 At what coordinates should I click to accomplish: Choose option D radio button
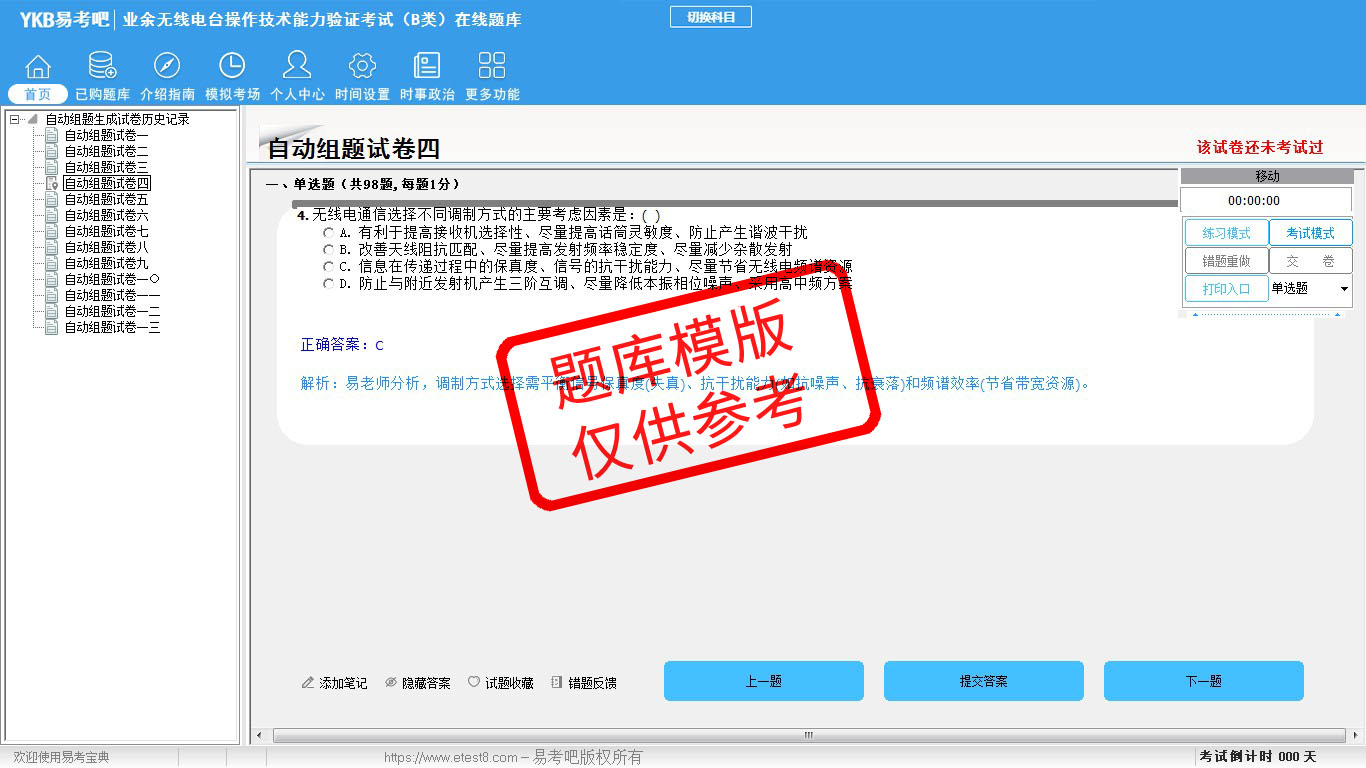pos(328,284)
